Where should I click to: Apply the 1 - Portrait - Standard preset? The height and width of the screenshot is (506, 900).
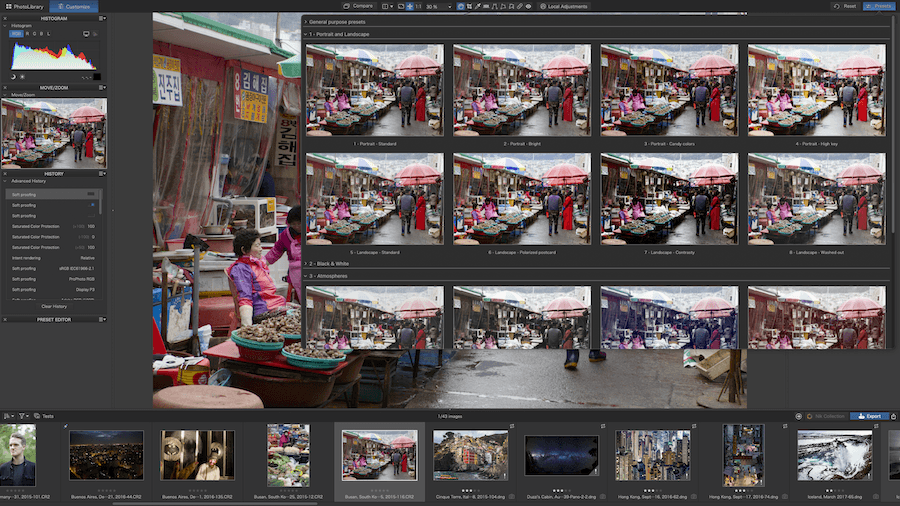point(375,90)
